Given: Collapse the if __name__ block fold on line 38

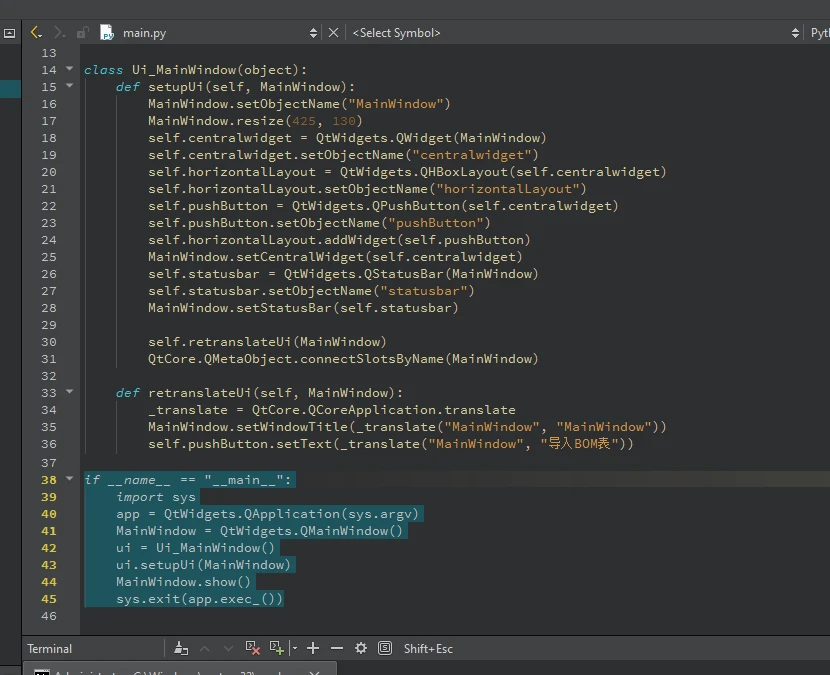Looking at the screenshot, I should pos(69,478).
